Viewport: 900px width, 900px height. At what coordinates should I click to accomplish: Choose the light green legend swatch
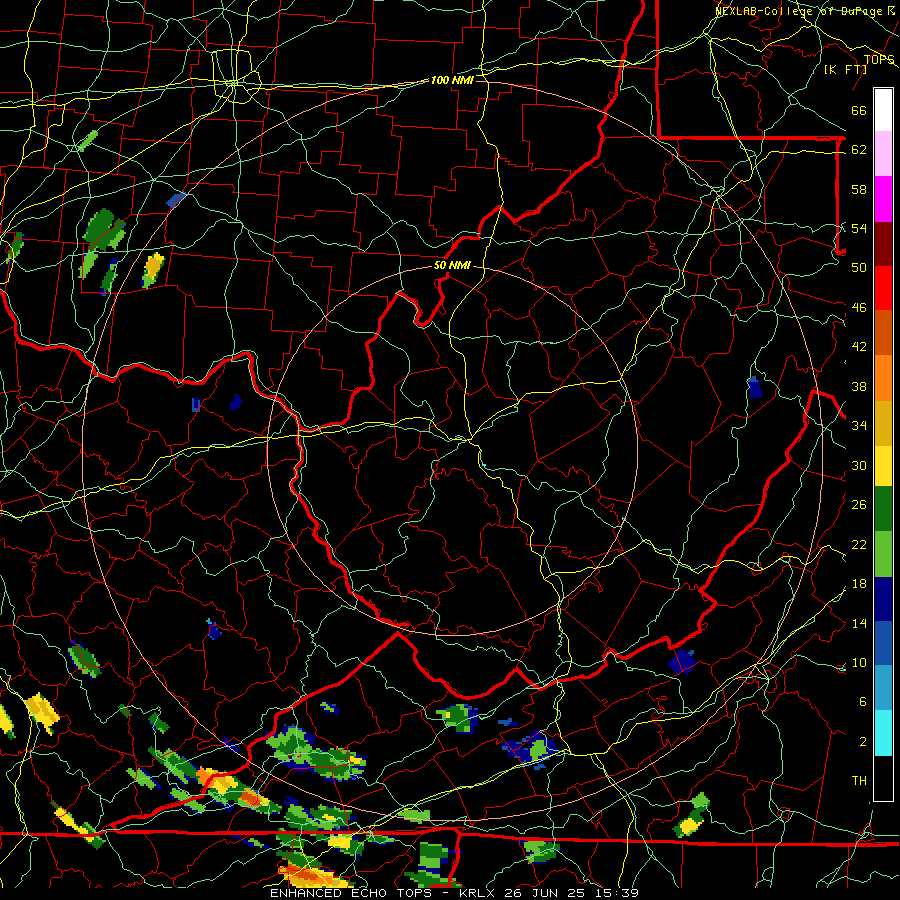[883, 553]
